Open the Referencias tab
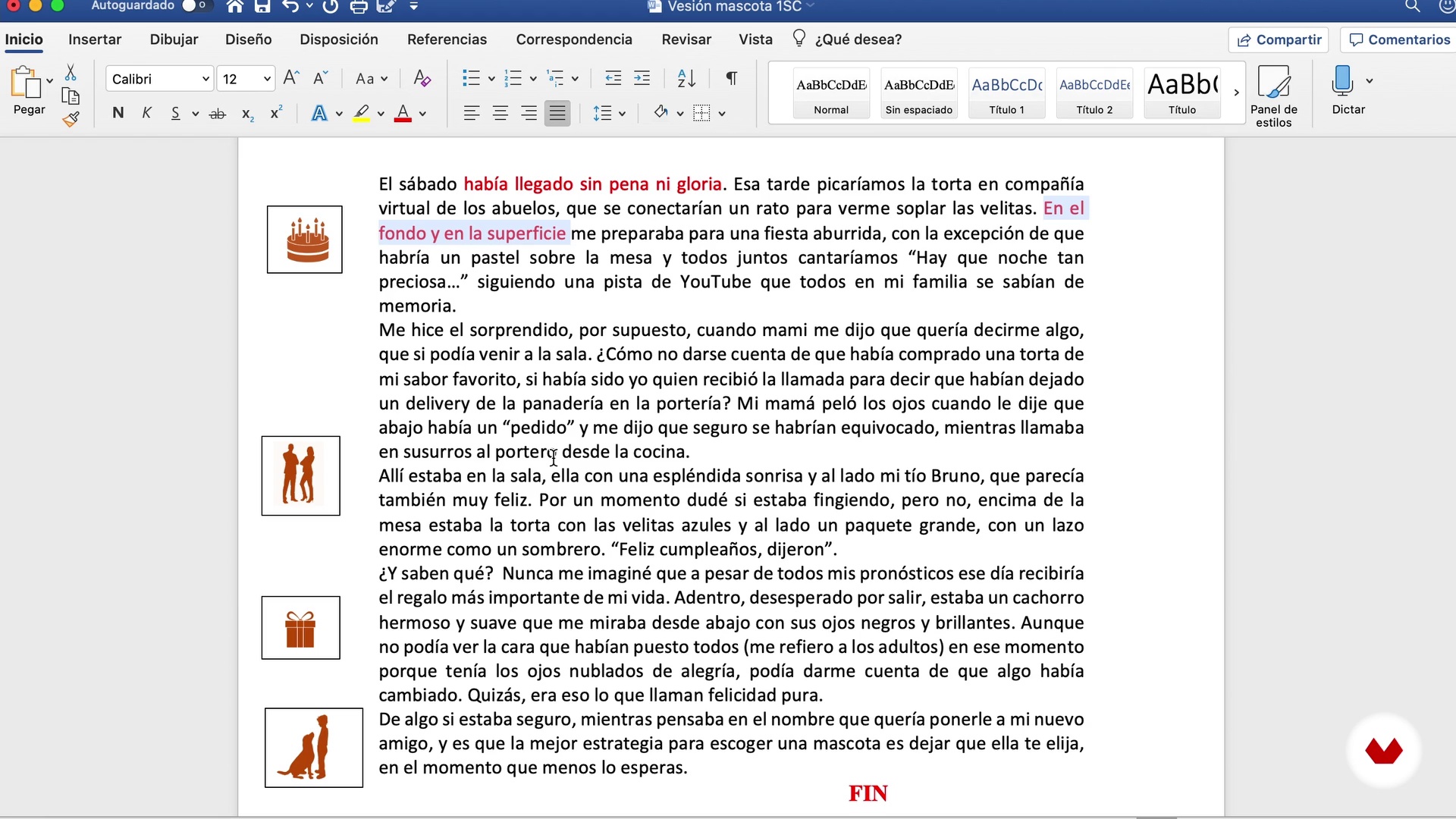Screen dimensions: 1456x819 pyautogui.click(x=447, y=39)
